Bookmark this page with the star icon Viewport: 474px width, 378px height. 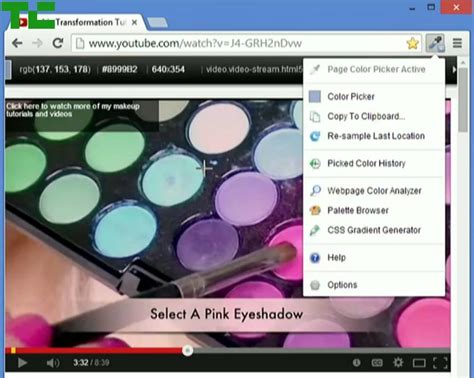coord(412,43)
